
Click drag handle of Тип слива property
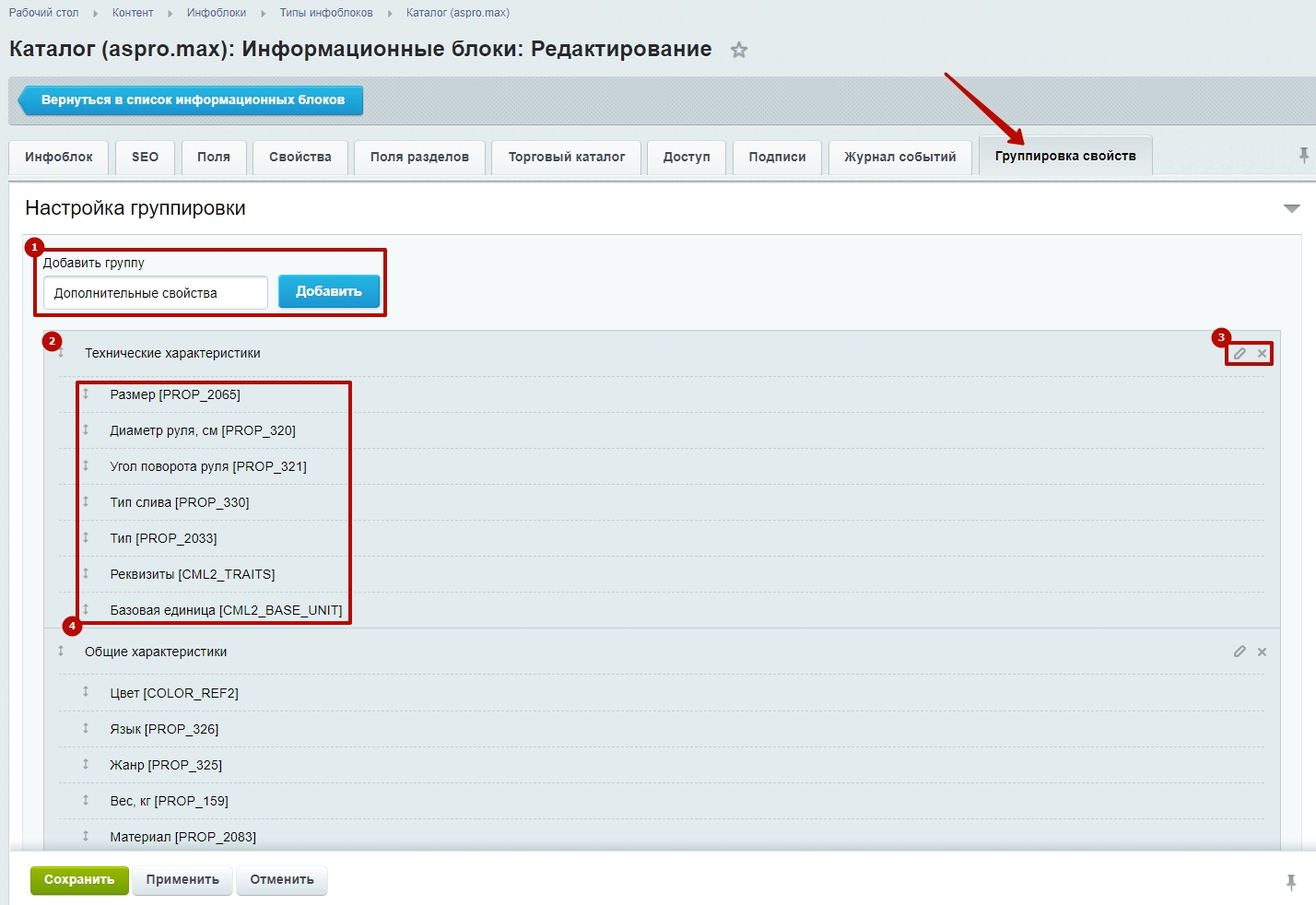[86, 502]
